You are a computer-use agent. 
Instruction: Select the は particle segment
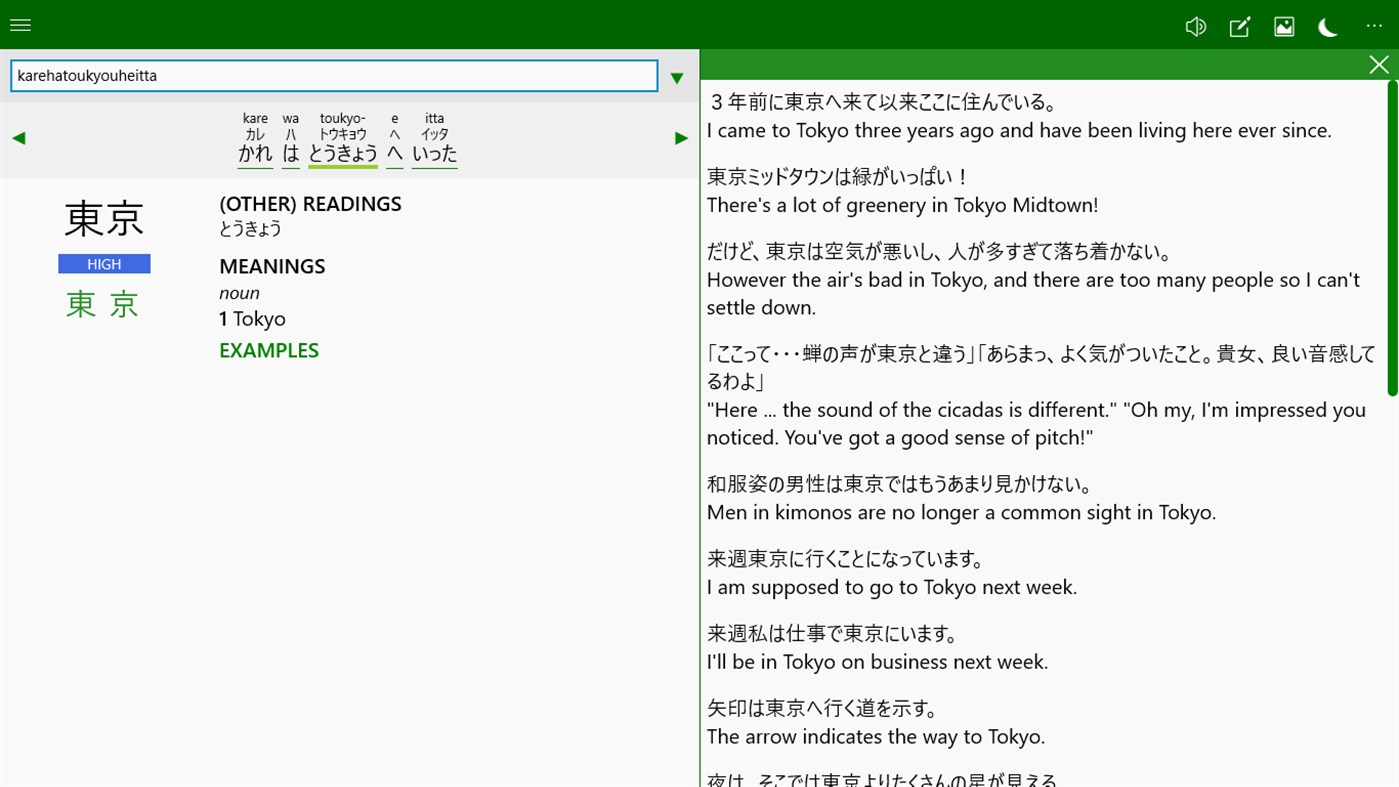[x=290, y=152]
